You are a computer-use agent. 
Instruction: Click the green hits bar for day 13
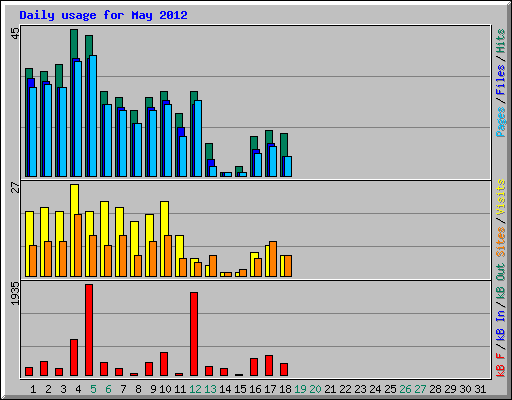[209, 151]
